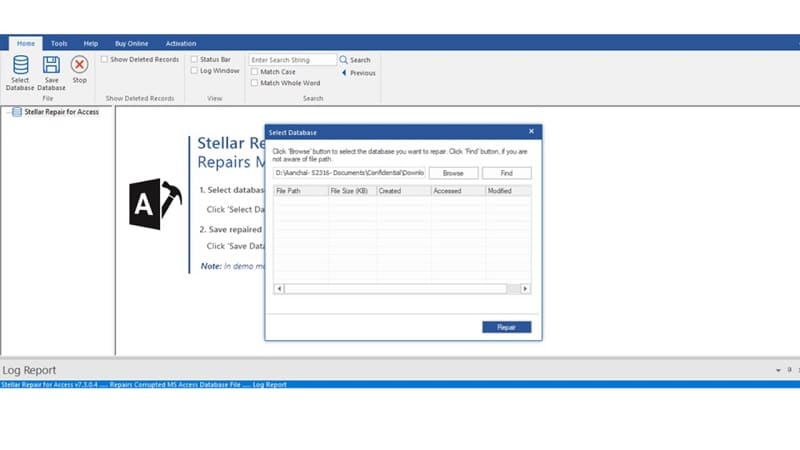The image size is (800, 450).
Task: Click the Repair button
Action: pyautogui.click(x=507, y=327)
